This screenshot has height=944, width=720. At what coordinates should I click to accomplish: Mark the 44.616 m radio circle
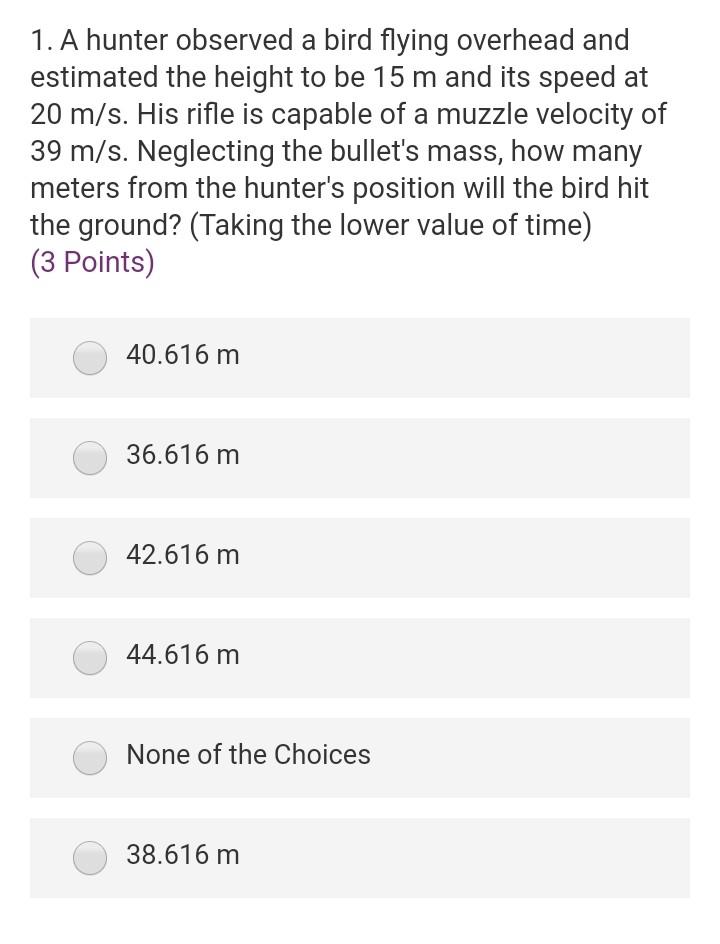pos(90,658)
